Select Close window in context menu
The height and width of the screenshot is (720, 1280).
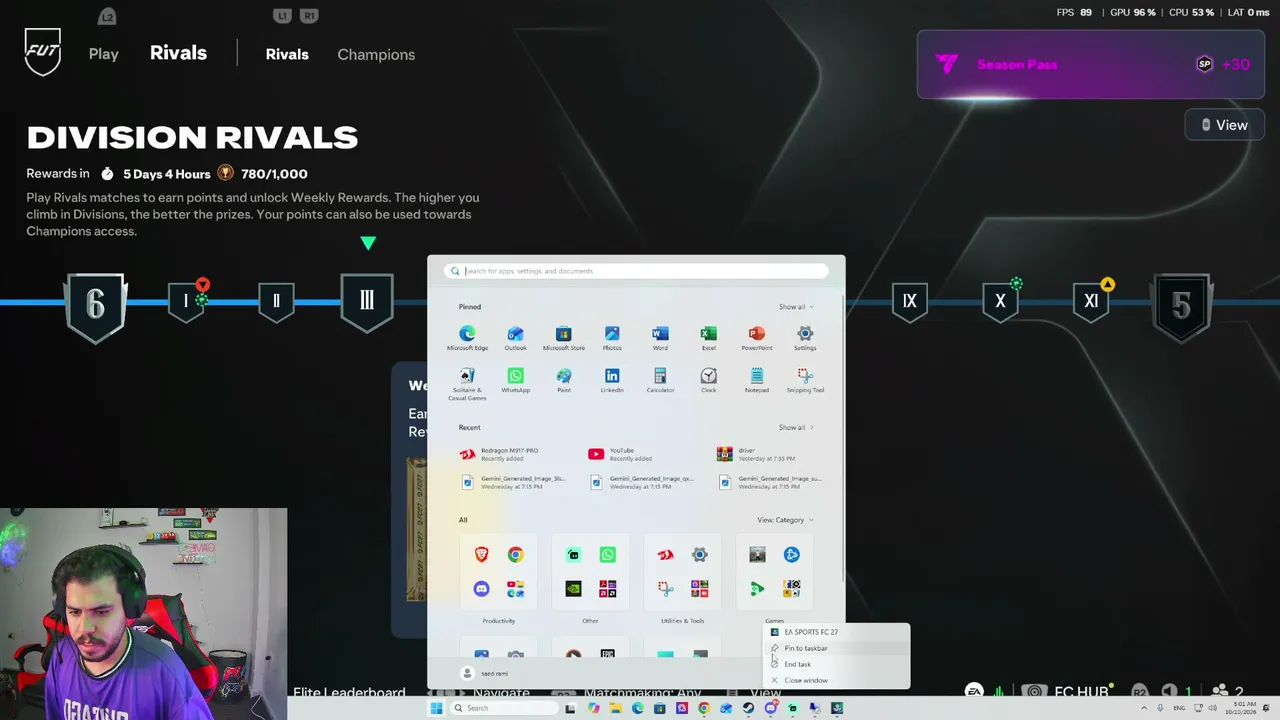(x=838, y=680)
